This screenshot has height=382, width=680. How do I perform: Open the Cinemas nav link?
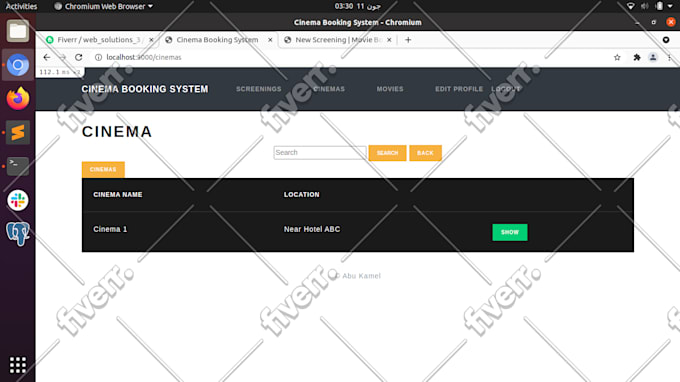pos(329,89)
